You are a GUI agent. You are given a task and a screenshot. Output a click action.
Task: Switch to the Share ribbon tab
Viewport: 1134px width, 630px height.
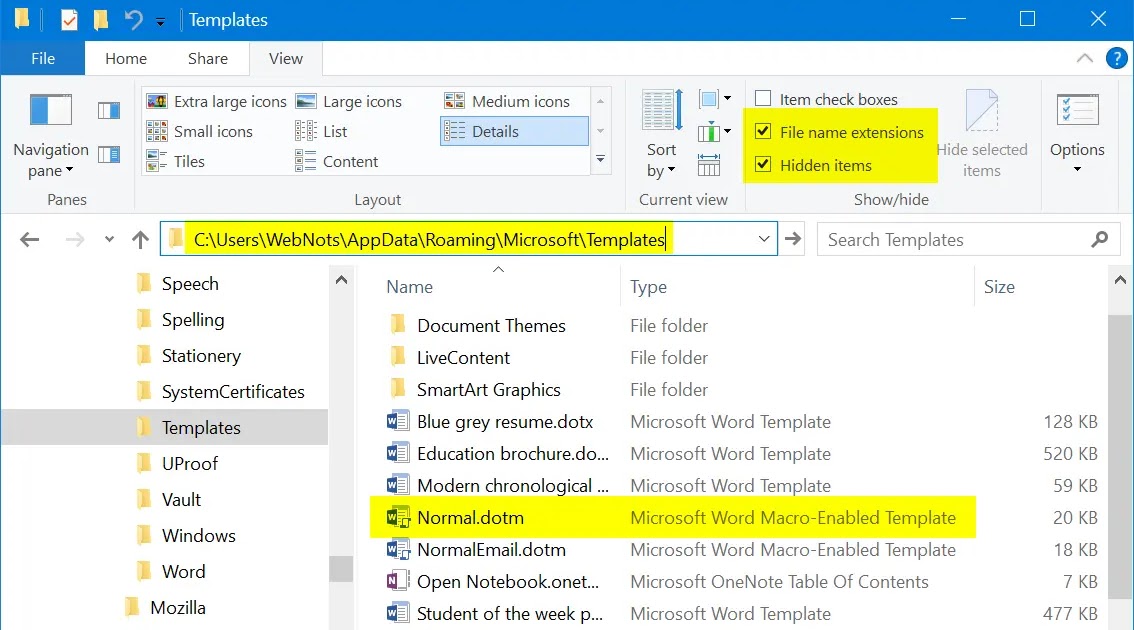pos(208,59)
